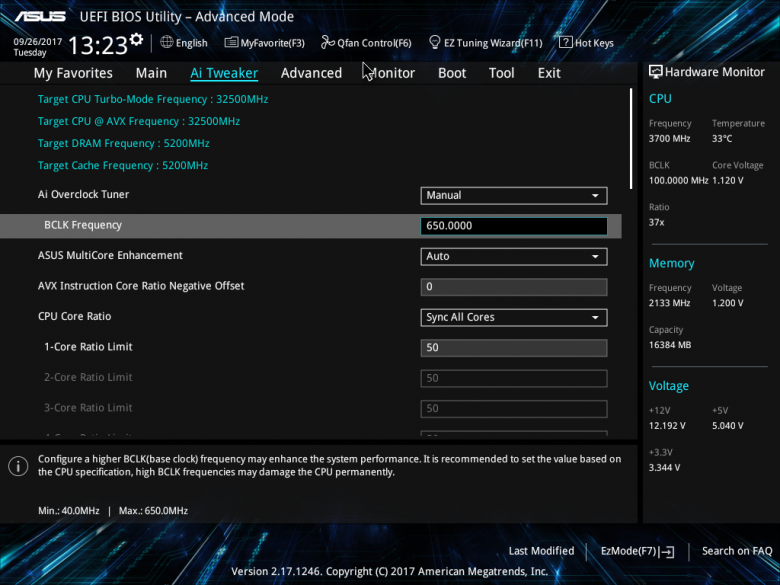Open the Advanced tab

[x=311, y=73]
